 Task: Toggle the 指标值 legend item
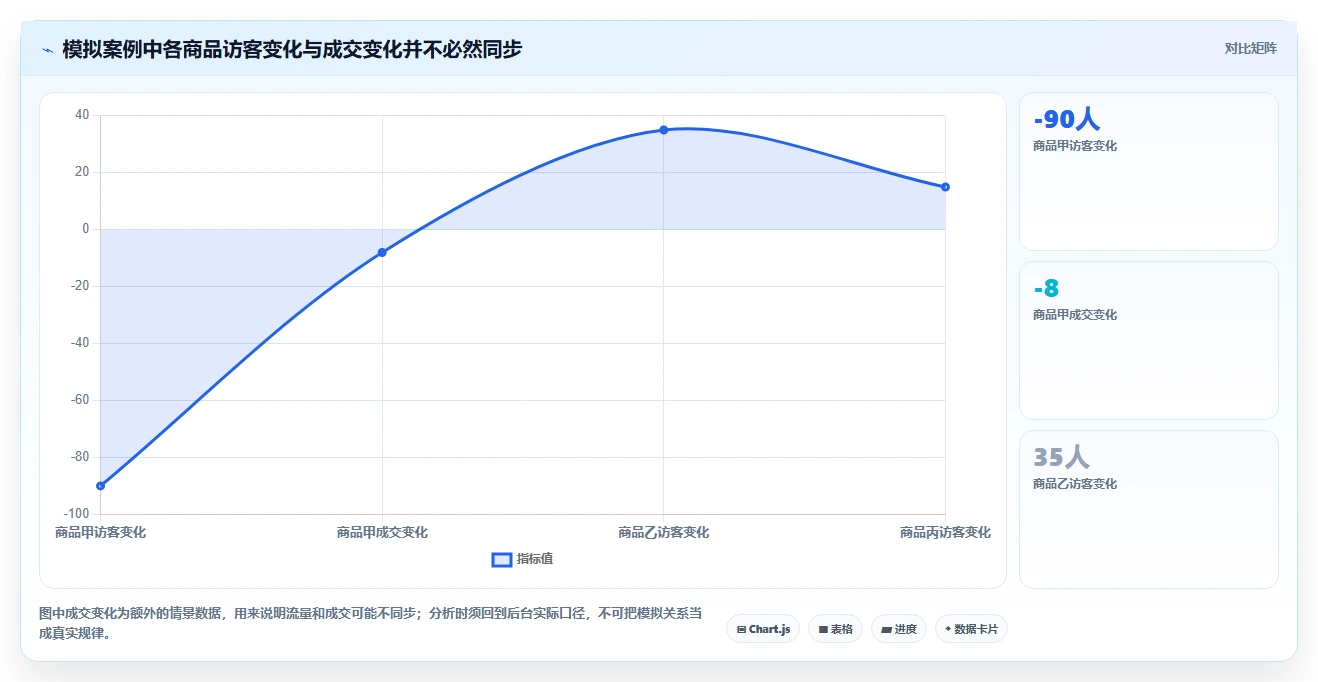coord(522,559)
